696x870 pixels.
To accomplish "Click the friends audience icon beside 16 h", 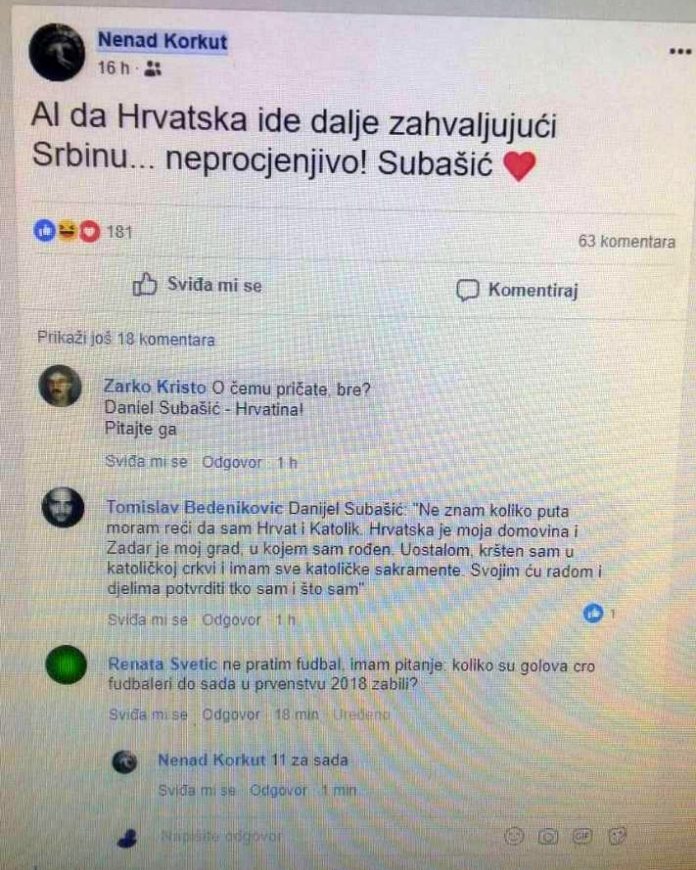I will point(152,69).
